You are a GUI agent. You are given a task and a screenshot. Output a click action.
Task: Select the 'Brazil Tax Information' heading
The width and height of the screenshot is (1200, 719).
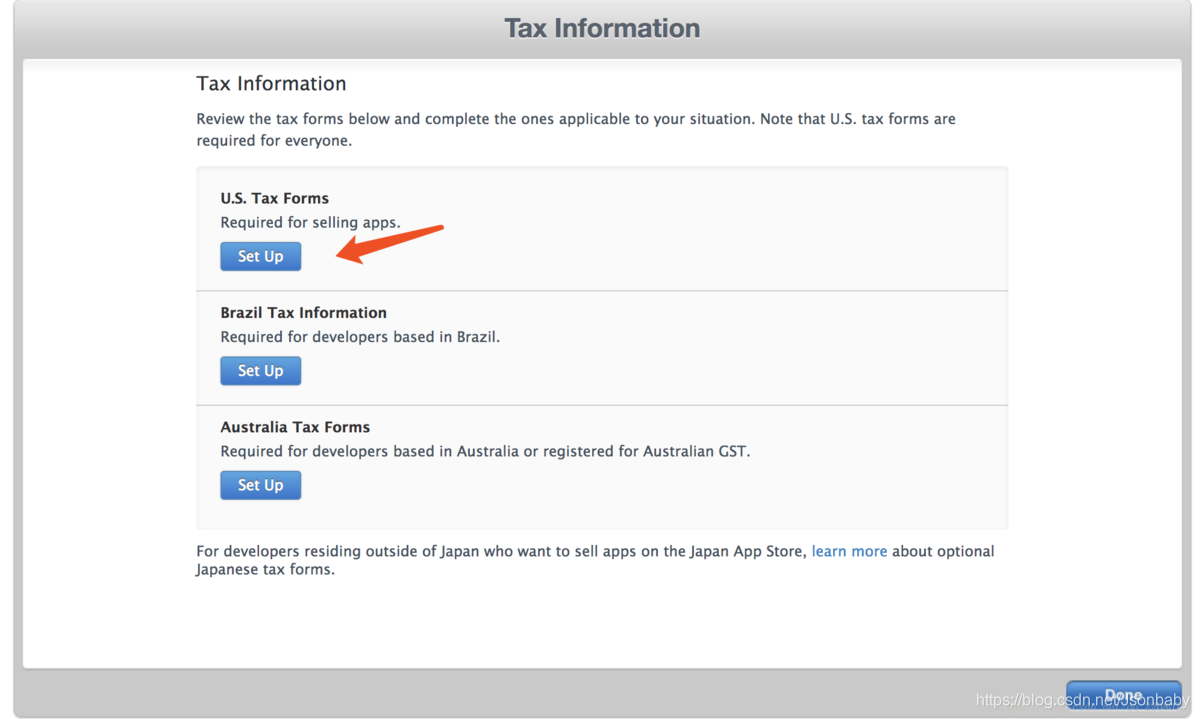[x=303, y=312]
